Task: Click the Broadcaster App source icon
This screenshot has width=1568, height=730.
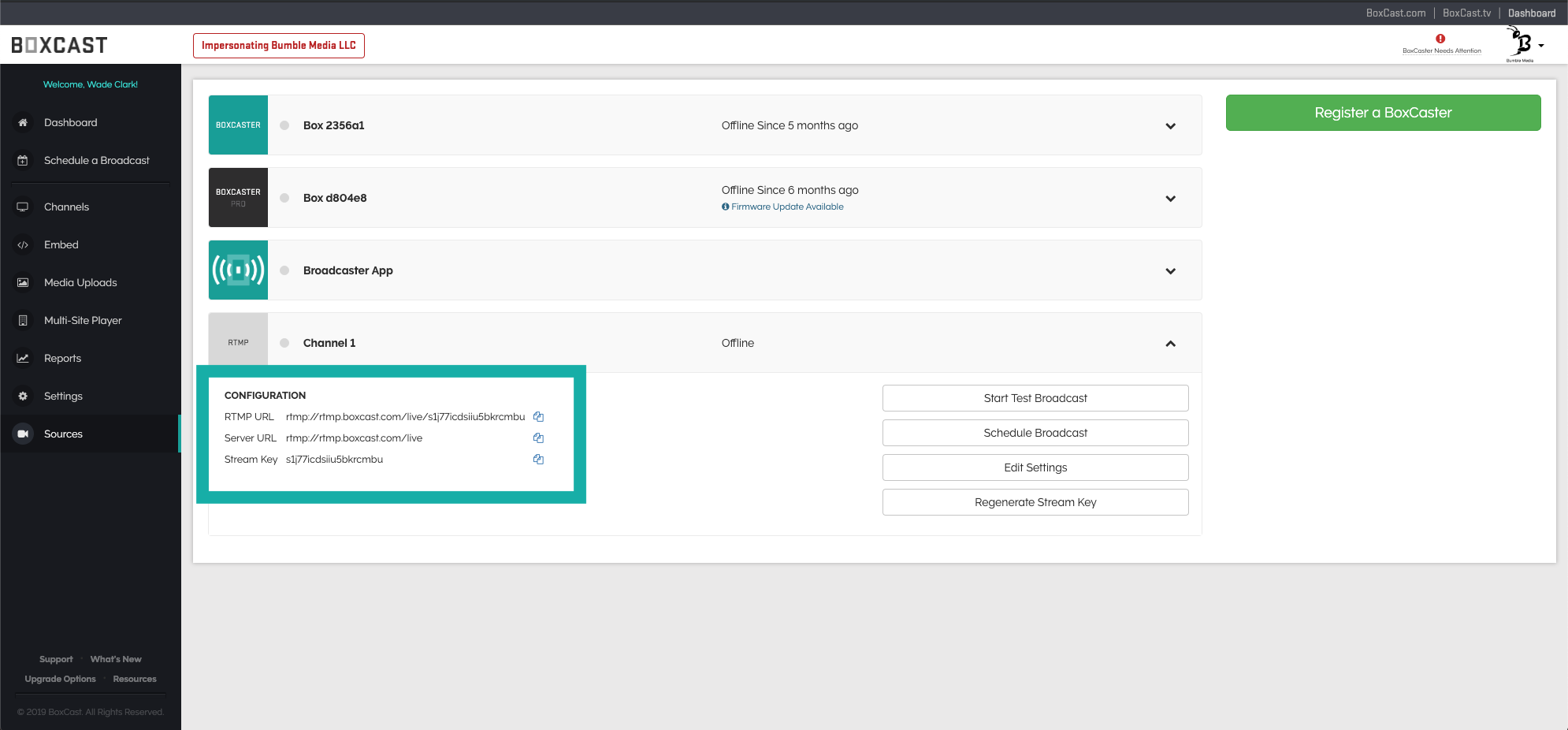Action: (x=238, y=270)
